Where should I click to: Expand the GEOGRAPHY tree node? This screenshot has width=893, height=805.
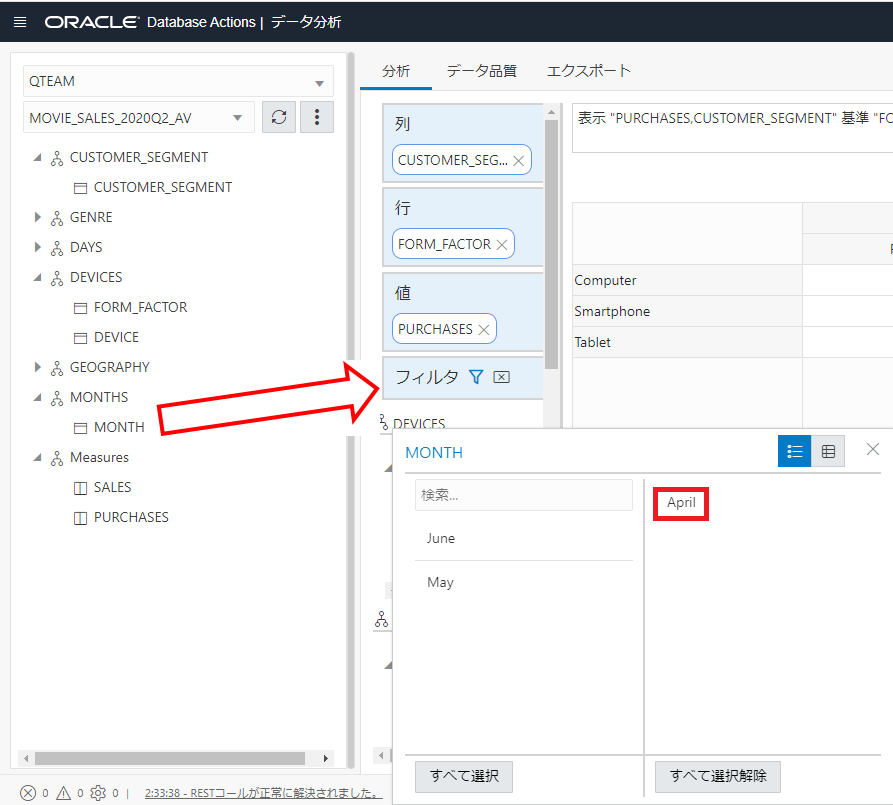[x=38, y=367]
